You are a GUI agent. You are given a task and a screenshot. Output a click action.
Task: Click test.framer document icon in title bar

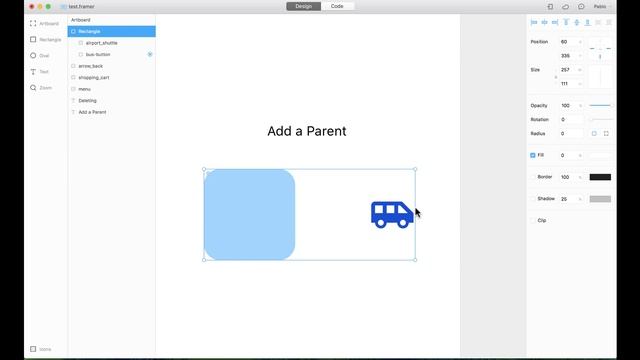(x=63, y=7)
